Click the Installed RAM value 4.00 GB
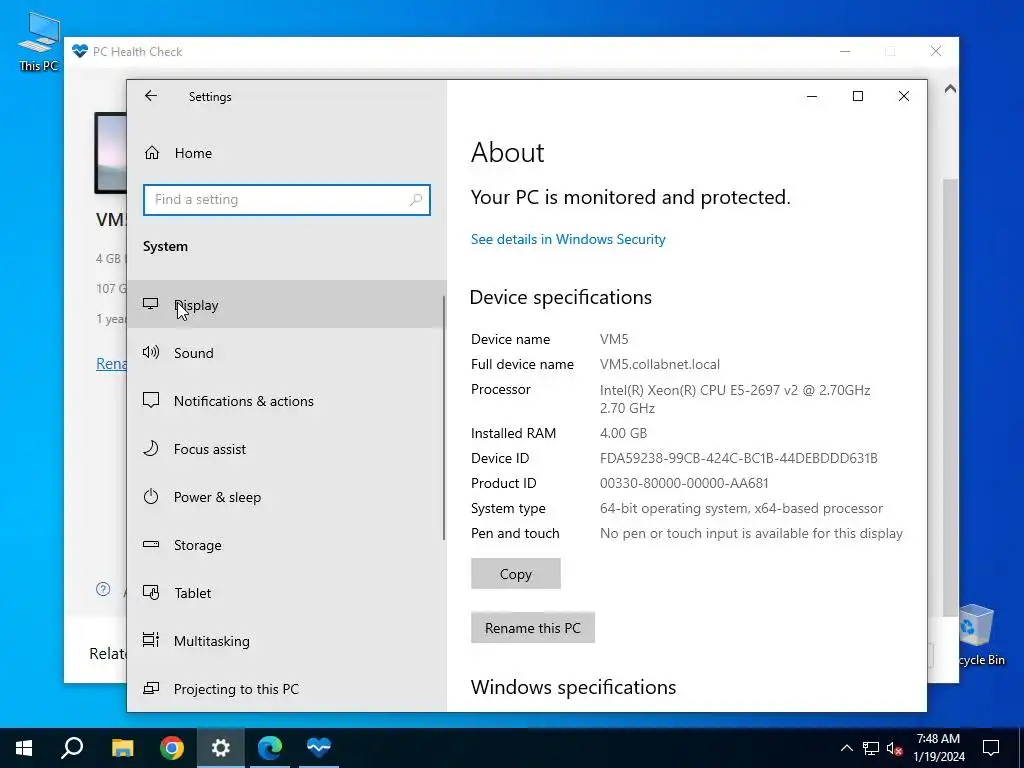This screenshot has height=768, width=1024. 623,433
